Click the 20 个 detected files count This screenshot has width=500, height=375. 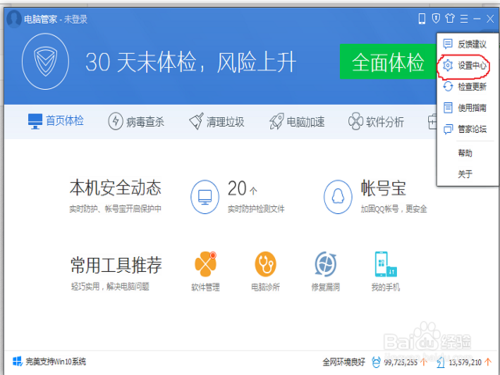[x=242, y=189]
